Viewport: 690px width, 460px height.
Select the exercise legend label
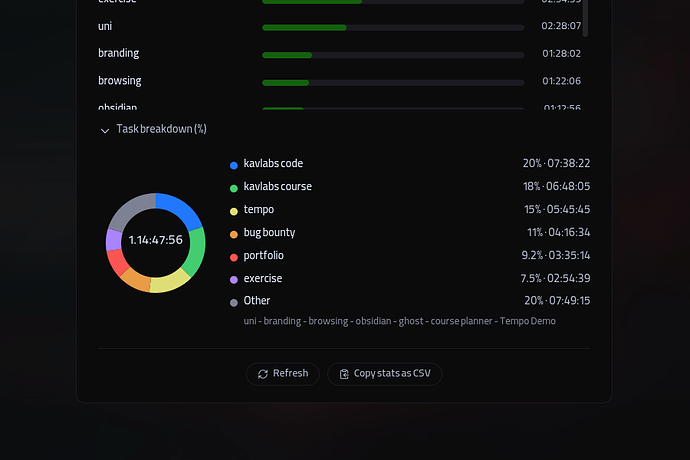pos(263,278)
